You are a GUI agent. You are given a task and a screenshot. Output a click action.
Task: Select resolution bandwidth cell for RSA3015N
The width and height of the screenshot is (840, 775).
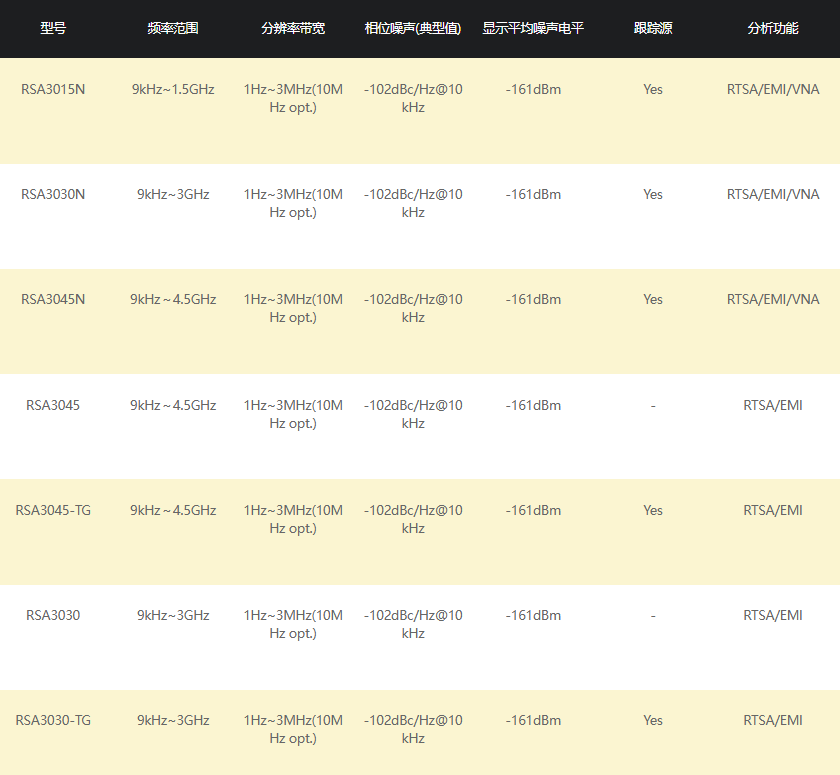293,99
